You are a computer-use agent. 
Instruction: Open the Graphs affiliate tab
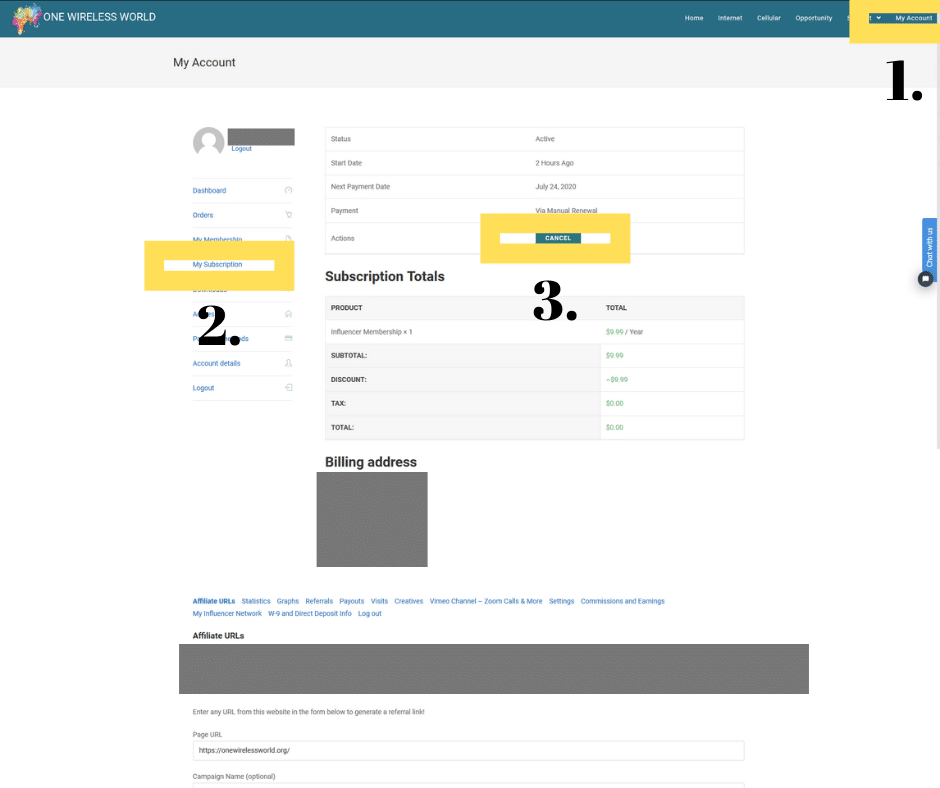288,601
